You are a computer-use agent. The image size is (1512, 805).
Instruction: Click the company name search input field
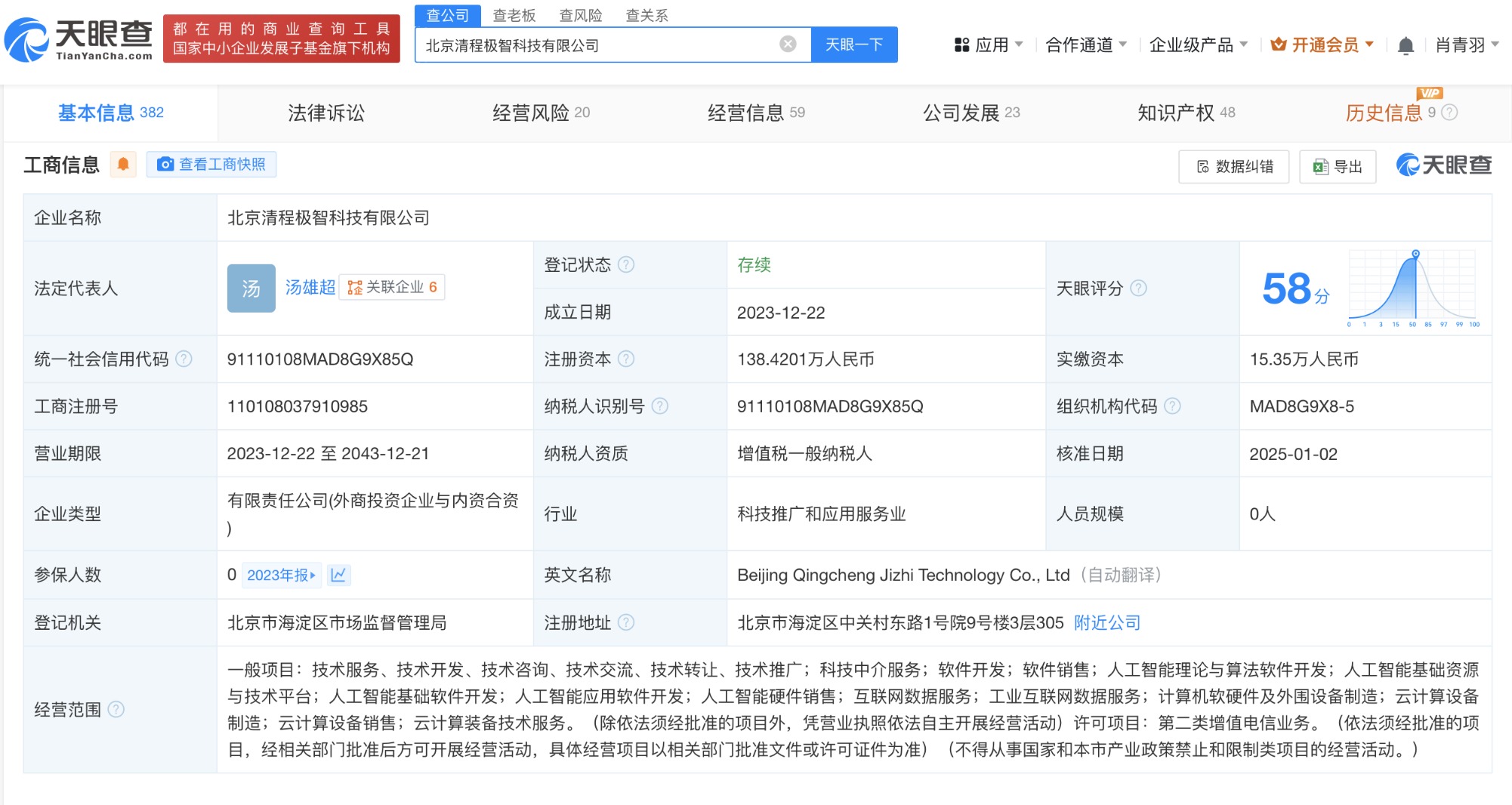[597, 45]
